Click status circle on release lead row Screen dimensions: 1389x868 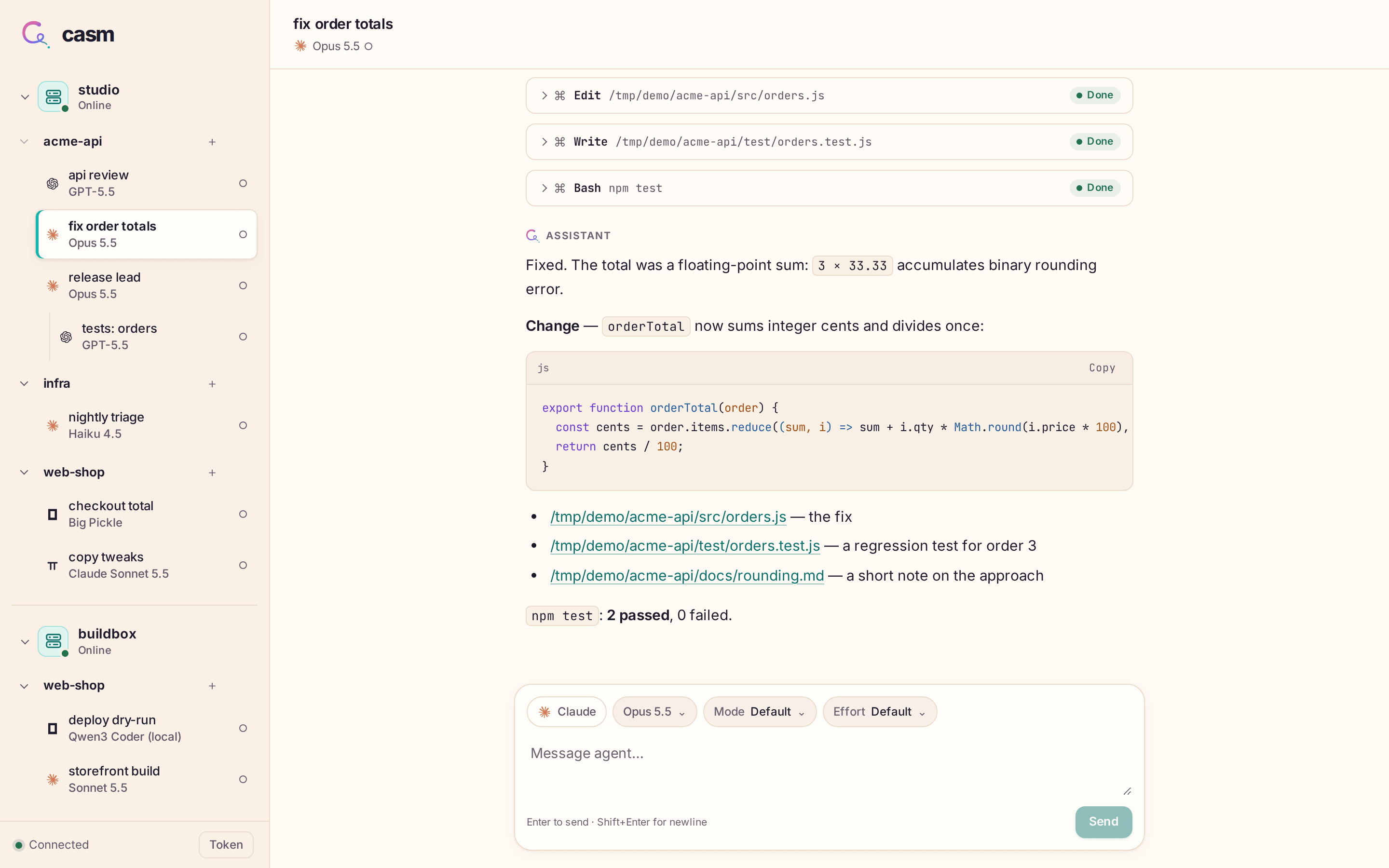pos(243,285)
